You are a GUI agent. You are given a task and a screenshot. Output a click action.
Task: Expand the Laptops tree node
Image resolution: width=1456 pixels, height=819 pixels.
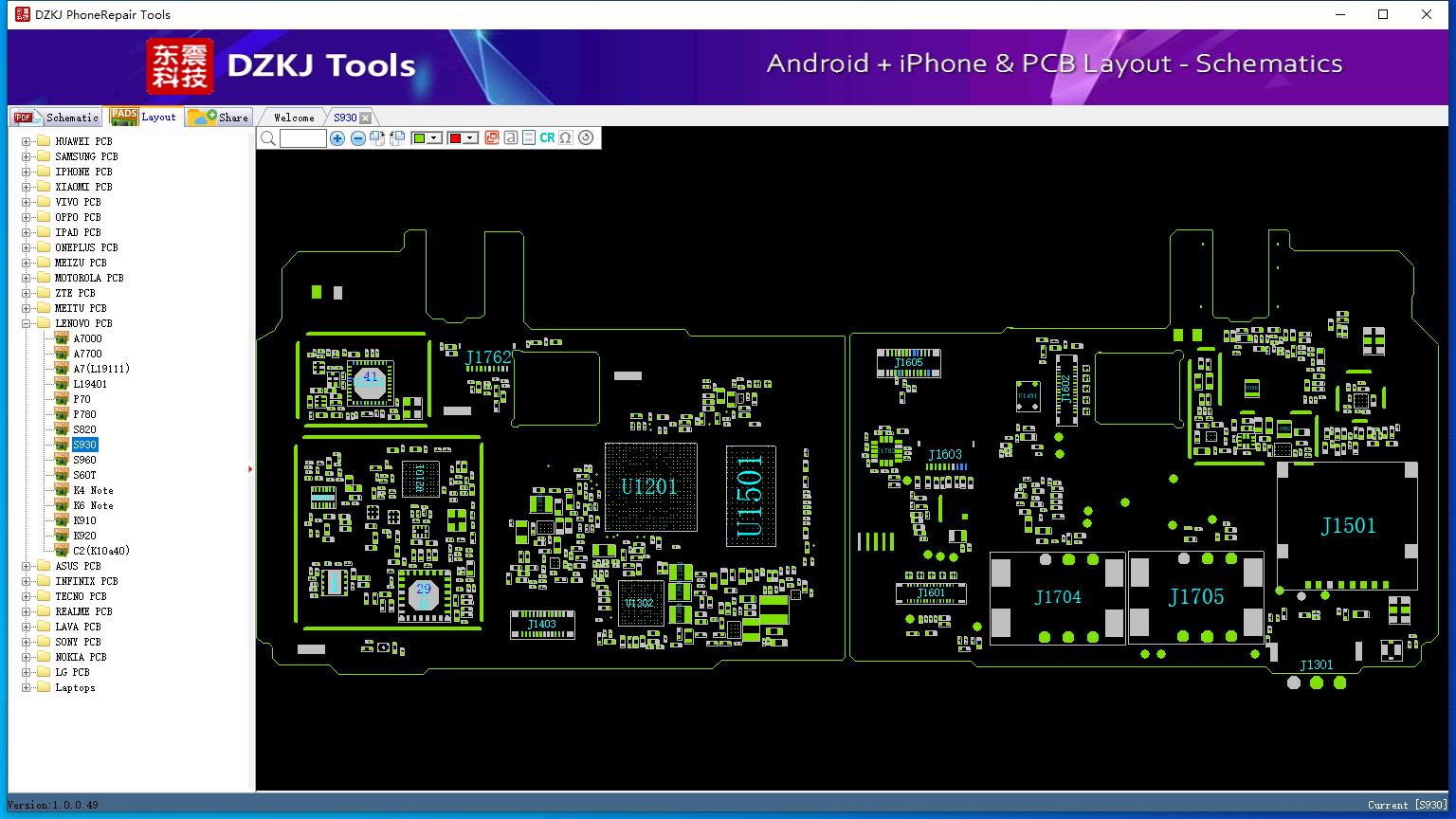pos(27,687)
